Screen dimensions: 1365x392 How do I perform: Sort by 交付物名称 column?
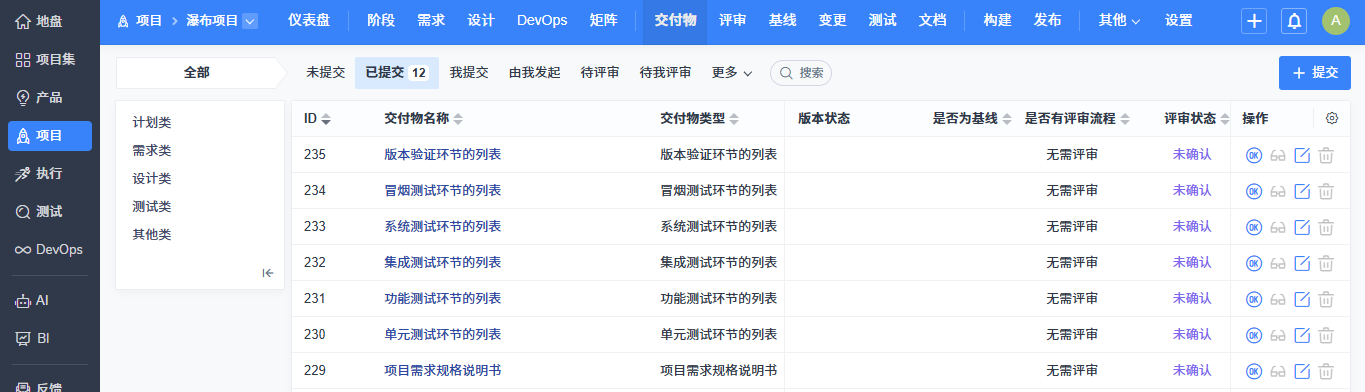tap(423, 118)
